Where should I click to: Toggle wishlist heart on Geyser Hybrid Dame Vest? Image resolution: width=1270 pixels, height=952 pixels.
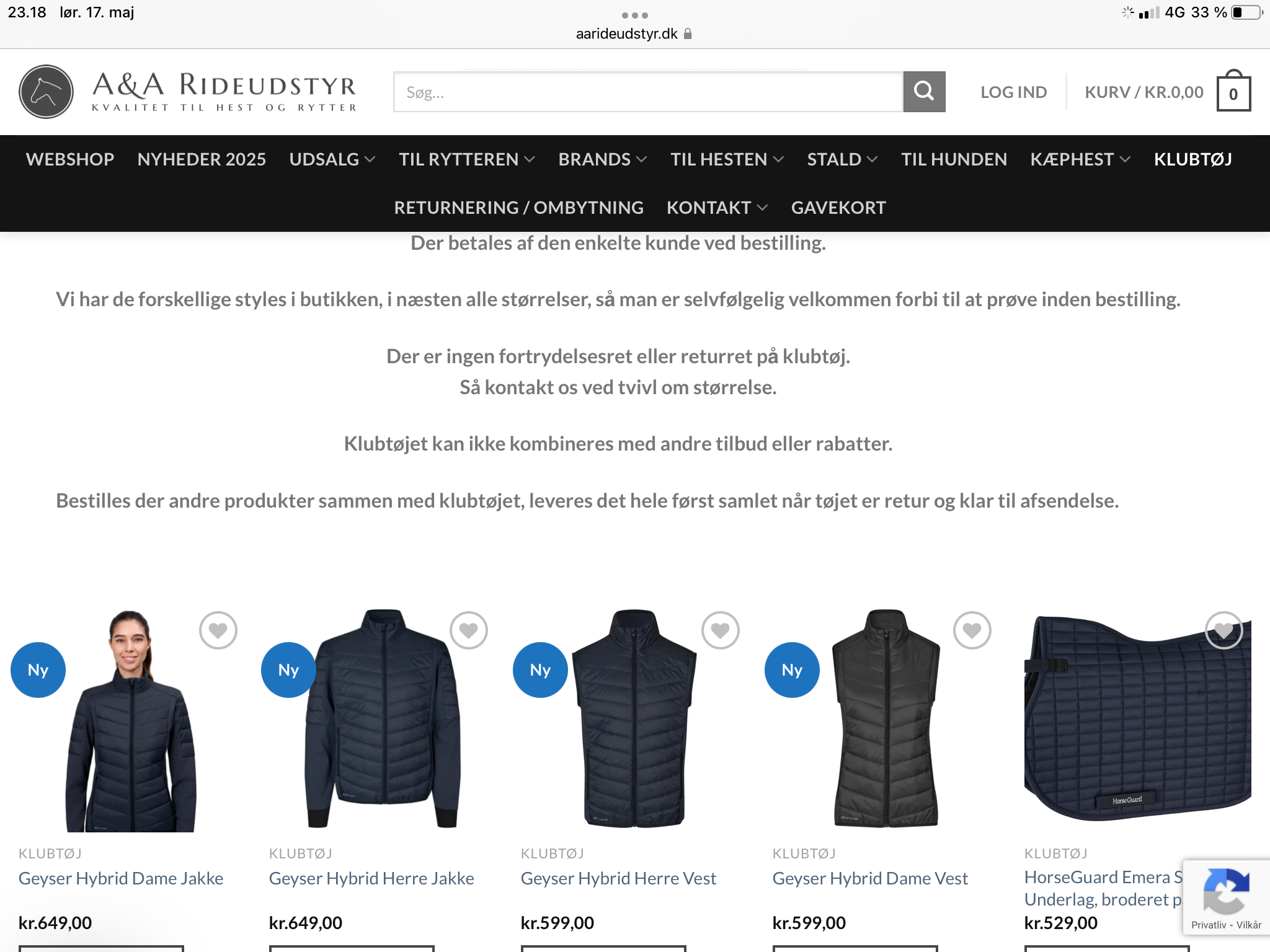972,630
